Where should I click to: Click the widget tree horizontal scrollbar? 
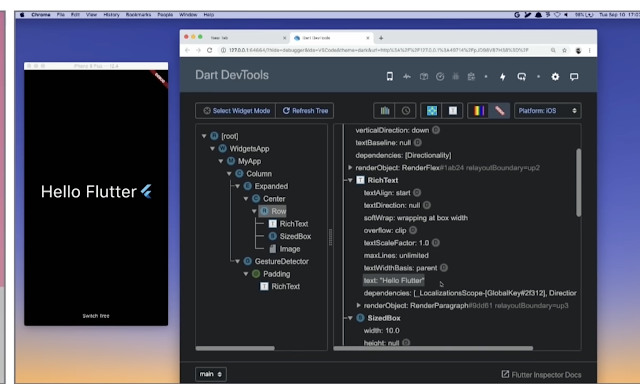(235, 348)
